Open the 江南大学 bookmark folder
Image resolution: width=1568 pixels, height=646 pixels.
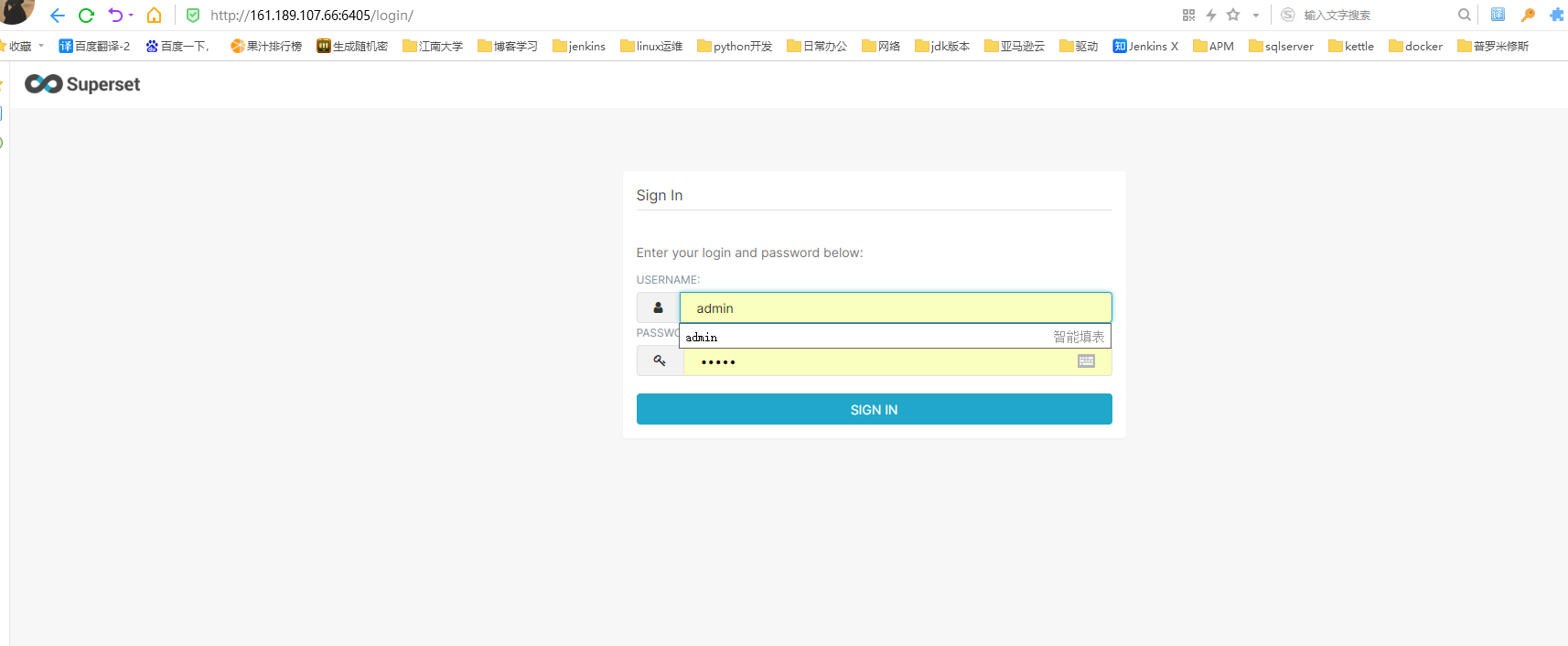(x=433, y=46)
